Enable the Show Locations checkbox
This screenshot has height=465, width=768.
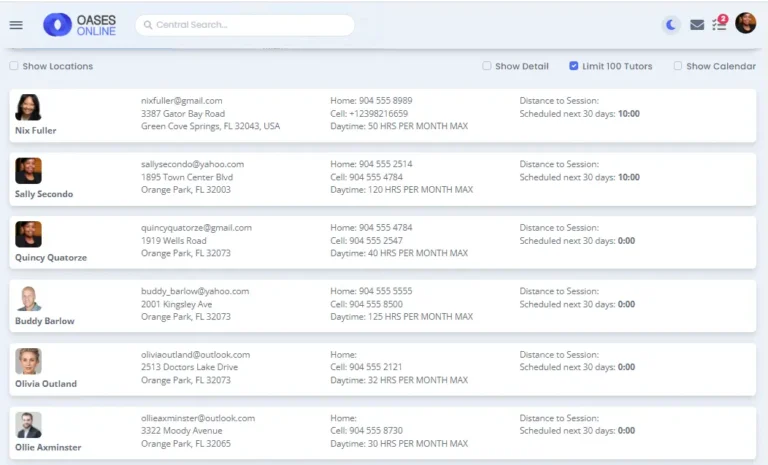(14, 66)
